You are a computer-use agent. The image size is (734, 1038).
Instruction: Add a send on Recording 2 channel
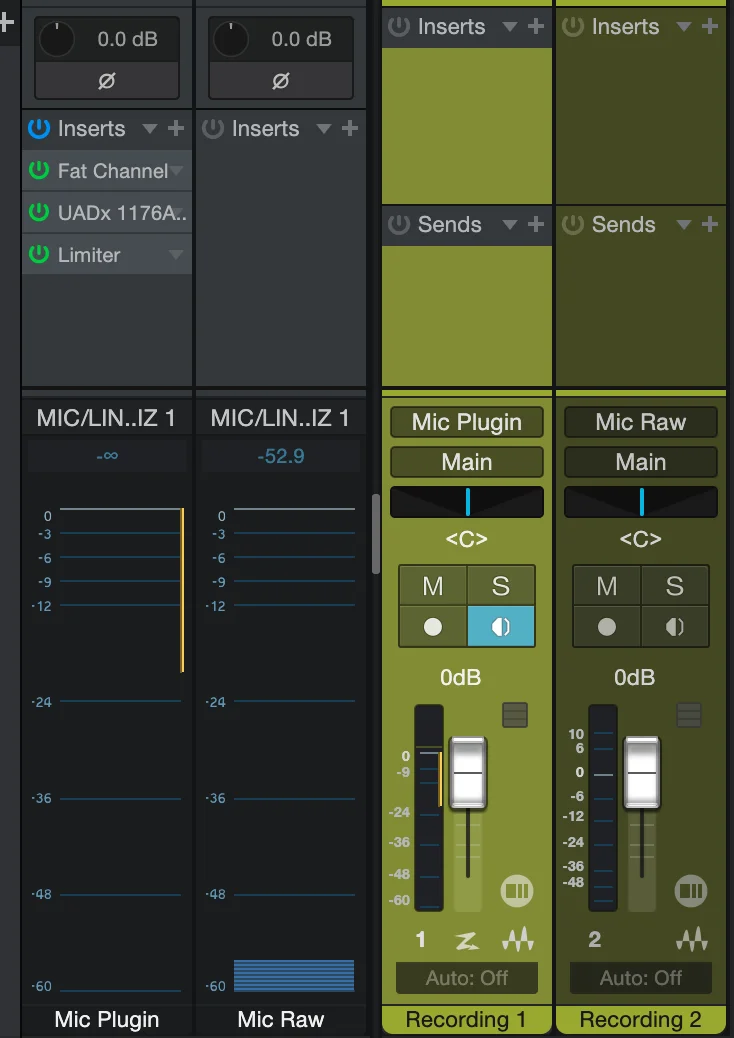[710, 224]
